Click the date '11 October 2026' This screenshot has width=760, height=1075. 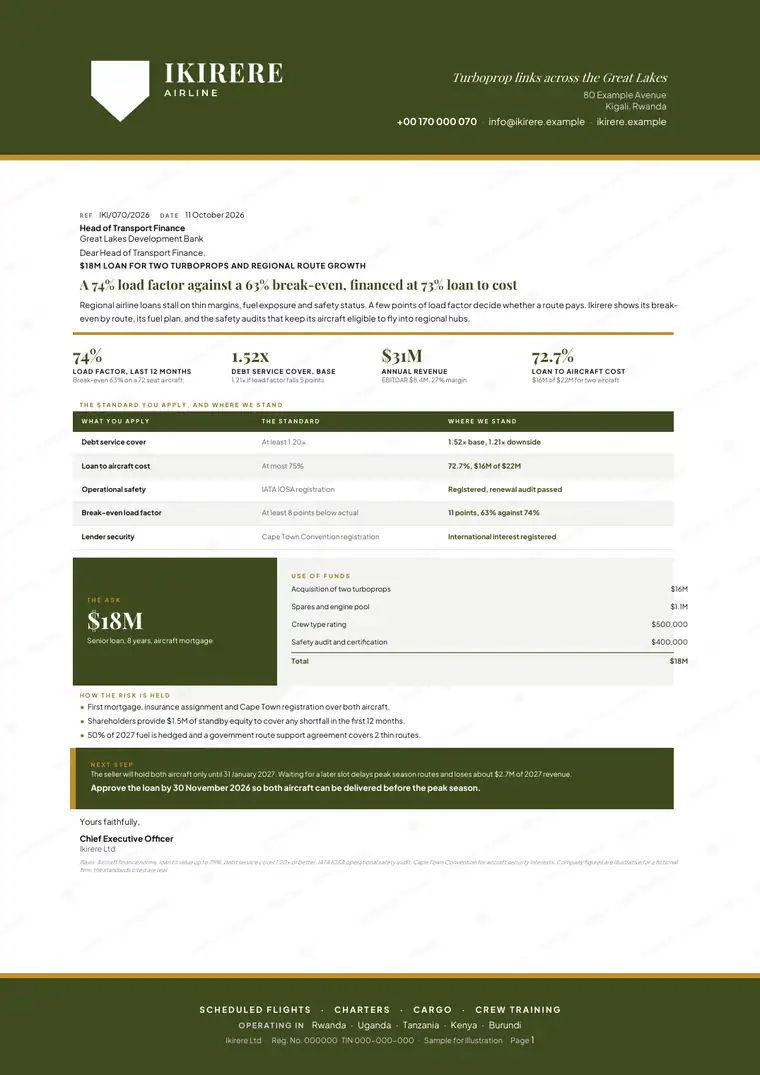pyautogui.click(x=214, y=215)
